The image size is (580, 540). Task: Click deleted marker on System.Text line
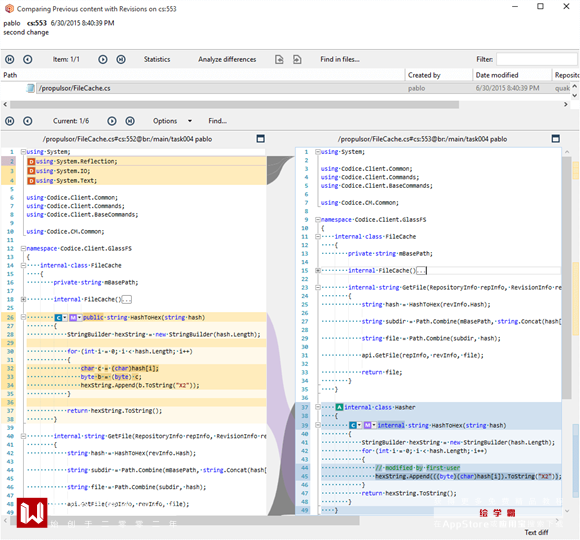point(31,181)
